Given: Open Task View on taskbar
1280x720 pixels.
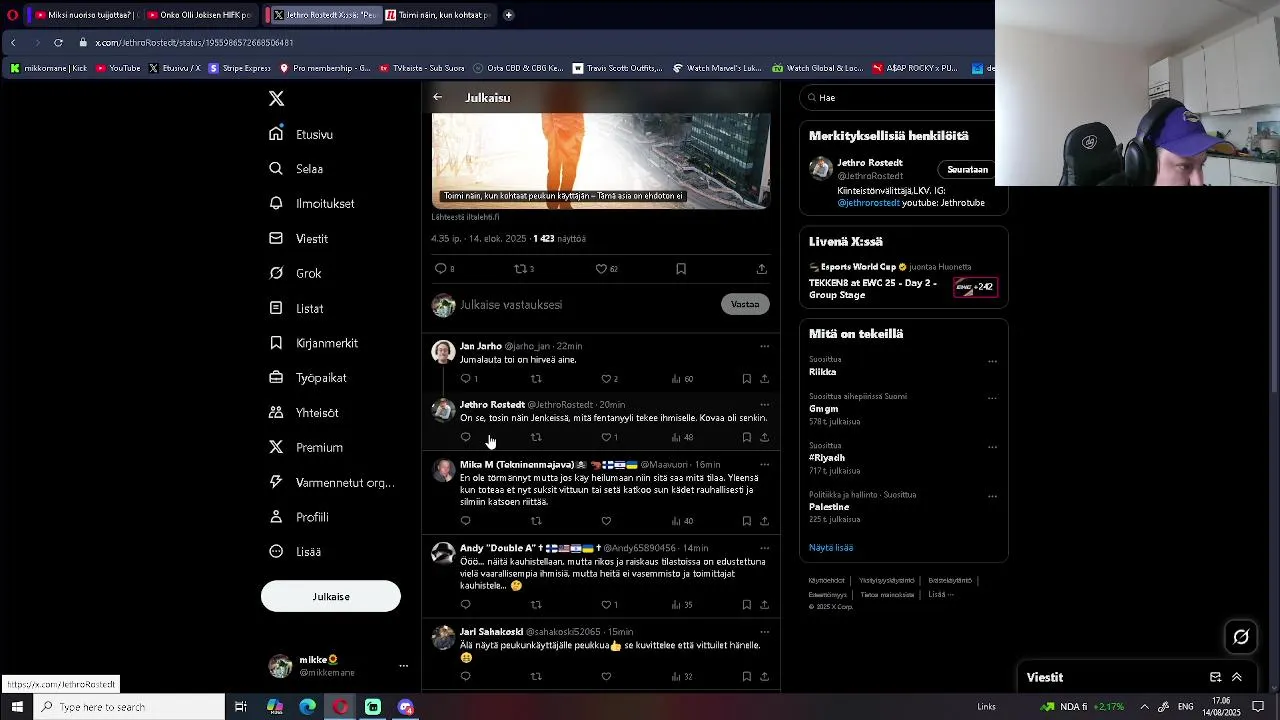Looking at the screenshot, I should 241,707.
